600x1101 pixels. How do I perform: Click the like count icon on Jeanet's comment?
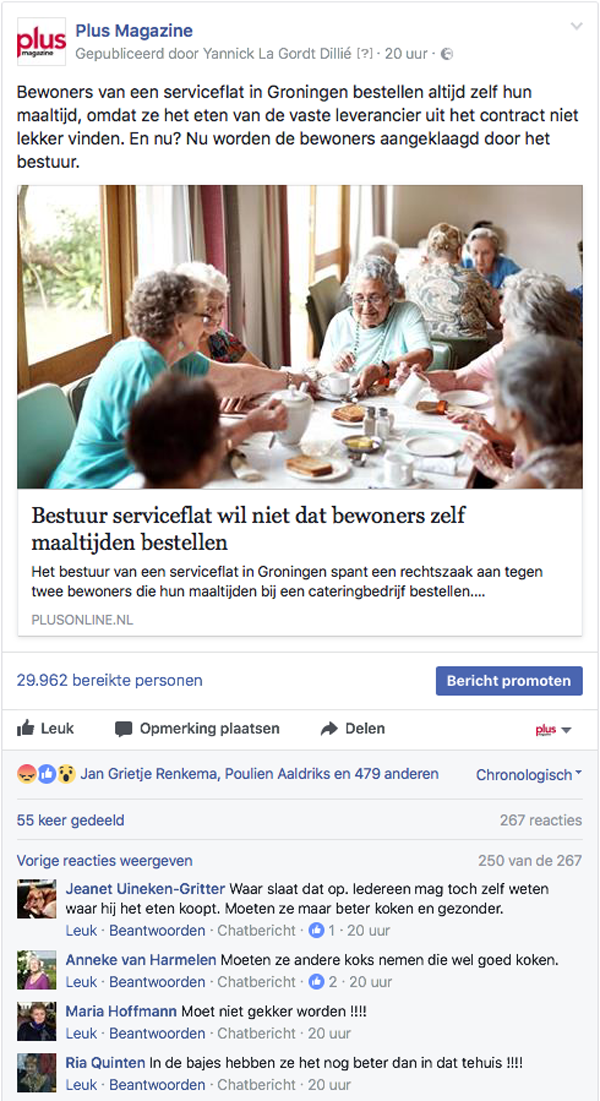pos(317,930)
